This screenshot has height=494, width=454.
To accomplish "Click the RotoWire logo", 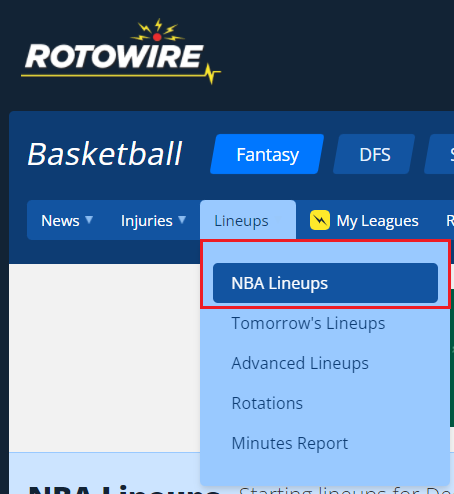I will (121, 51).
